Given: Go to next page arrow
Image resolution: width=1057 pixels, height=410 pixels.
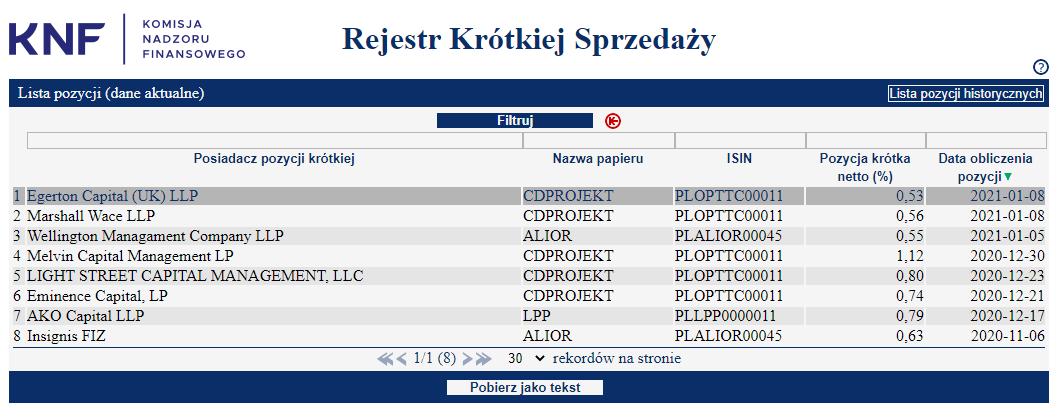Looking at the screenshot, I should click(466, 359).
